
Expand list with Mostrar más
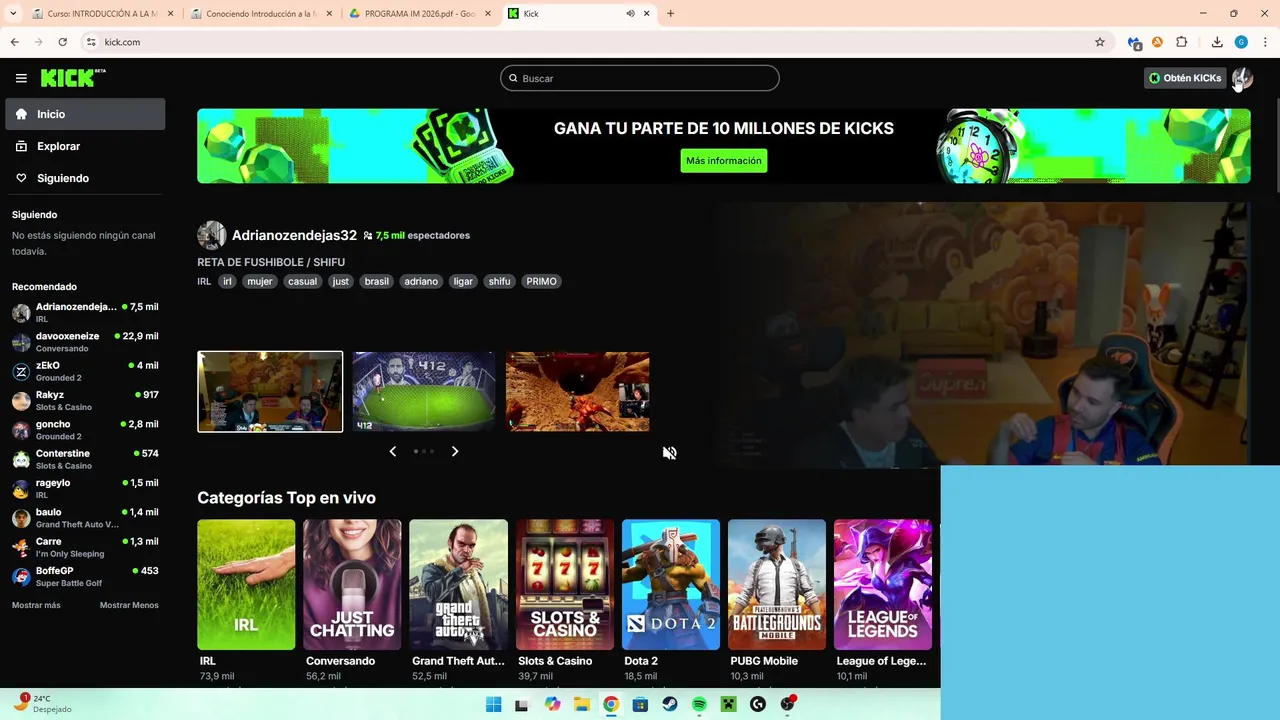point(36,605)
